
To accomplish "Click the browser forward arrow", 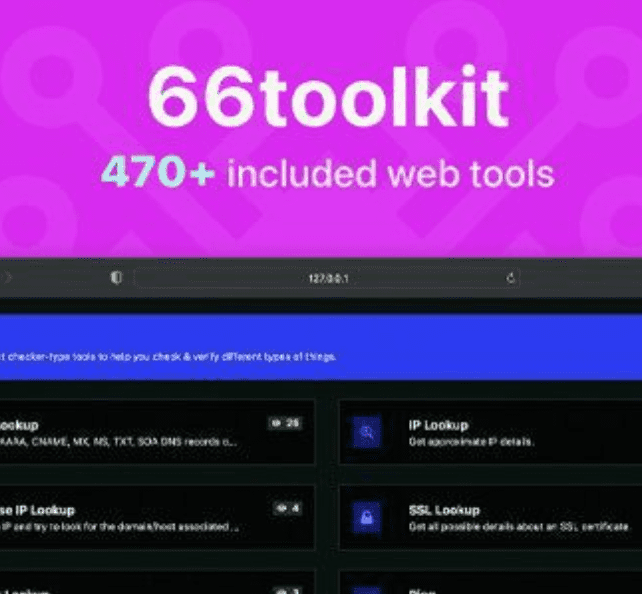I will pos(10,279).
